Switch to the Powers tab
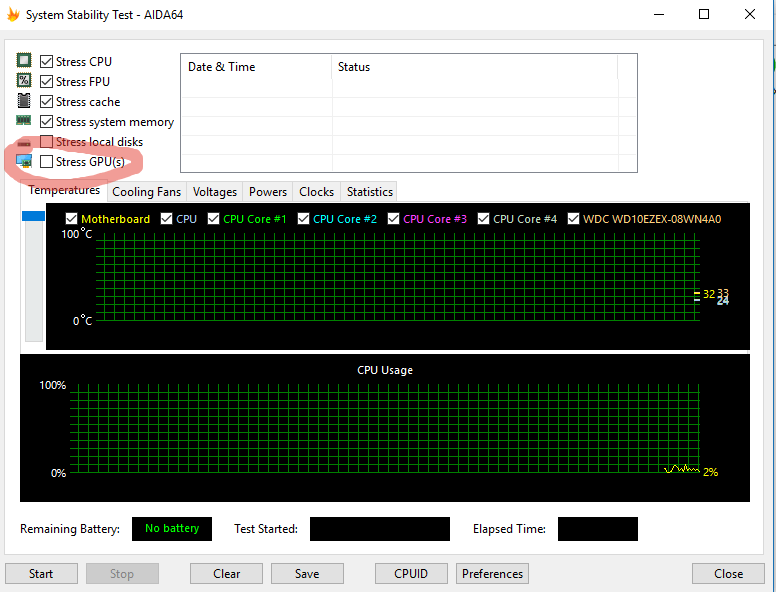This screenshot has width=776, height=592. coord(268,192)
